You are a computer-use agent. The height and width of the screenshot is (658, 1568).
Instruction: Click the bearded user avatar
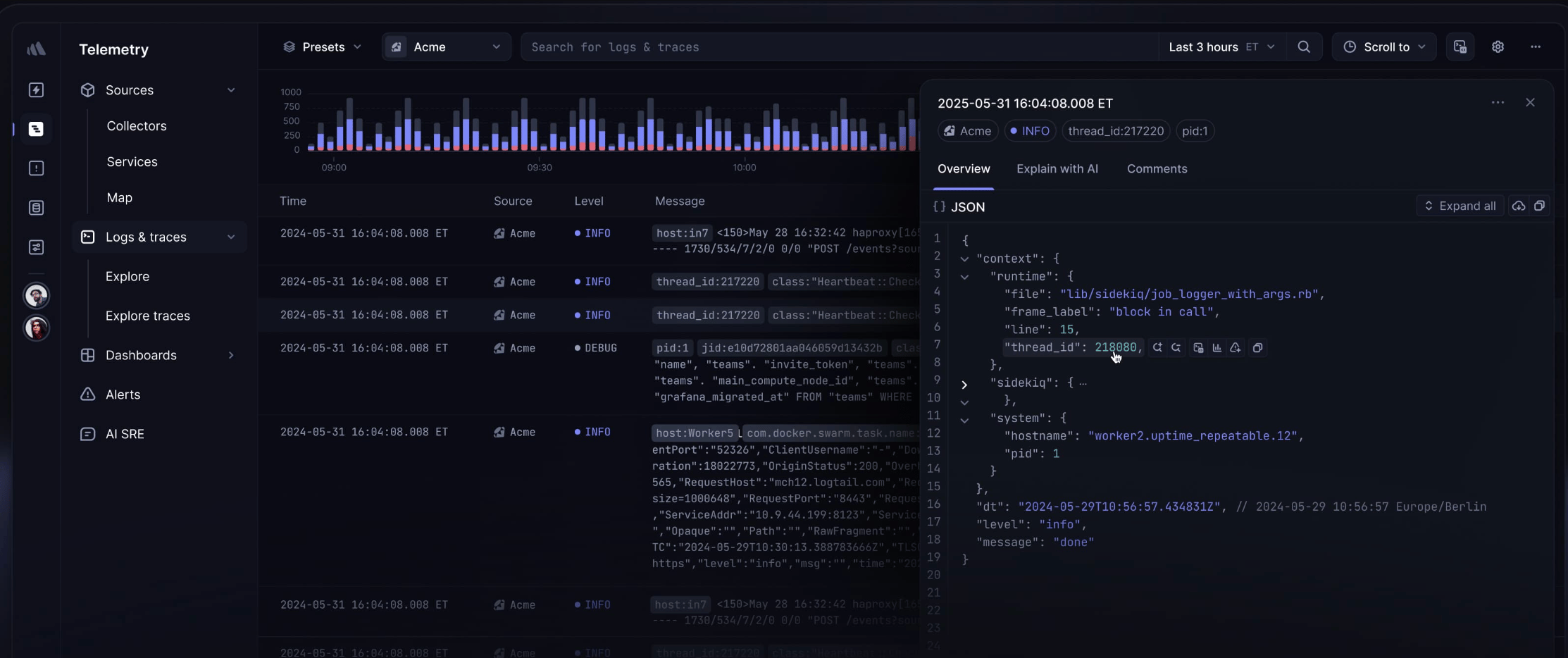(x=37, y=295)
